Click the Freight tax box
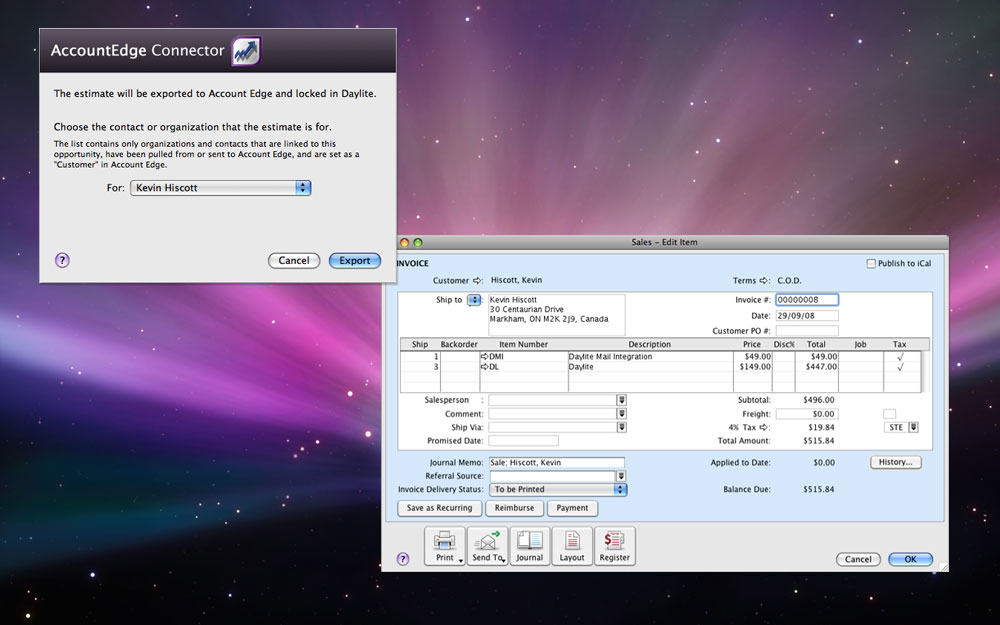The image size is (1000, 625). [x=889, y=414]
